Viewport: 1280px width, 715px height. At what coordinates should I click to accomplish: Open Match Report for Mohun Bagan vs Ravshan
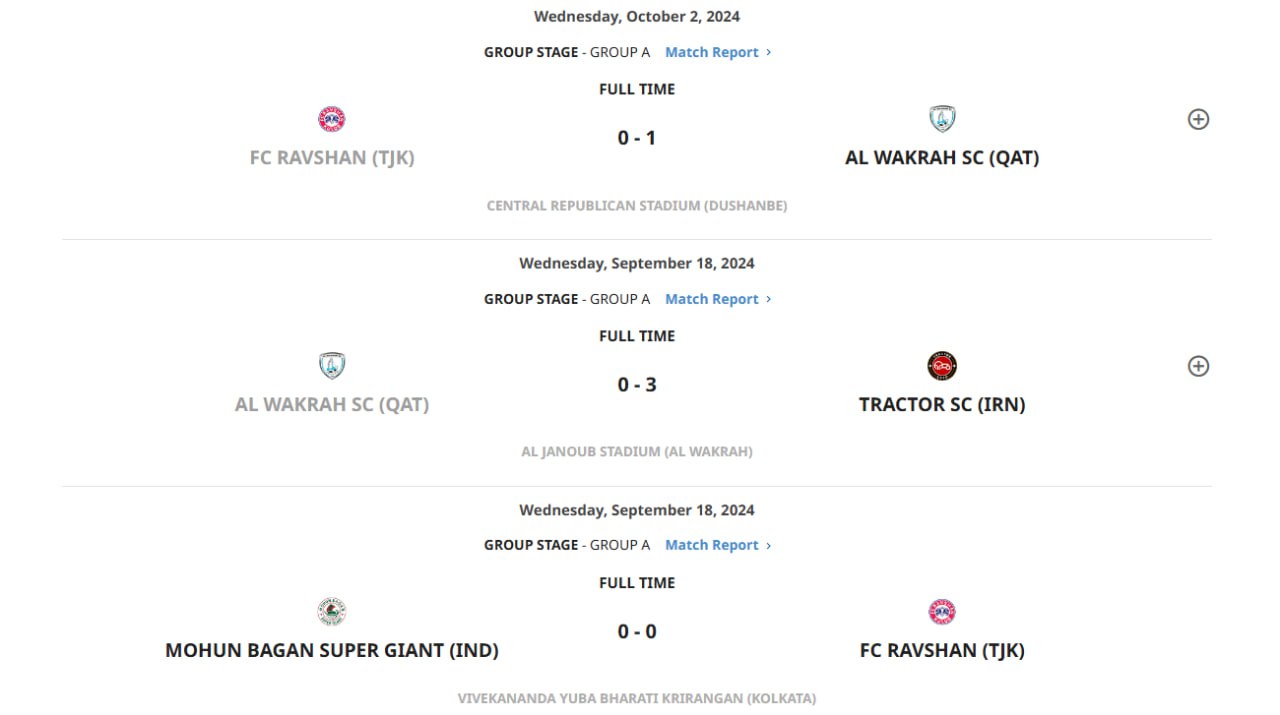click(718, 545)
